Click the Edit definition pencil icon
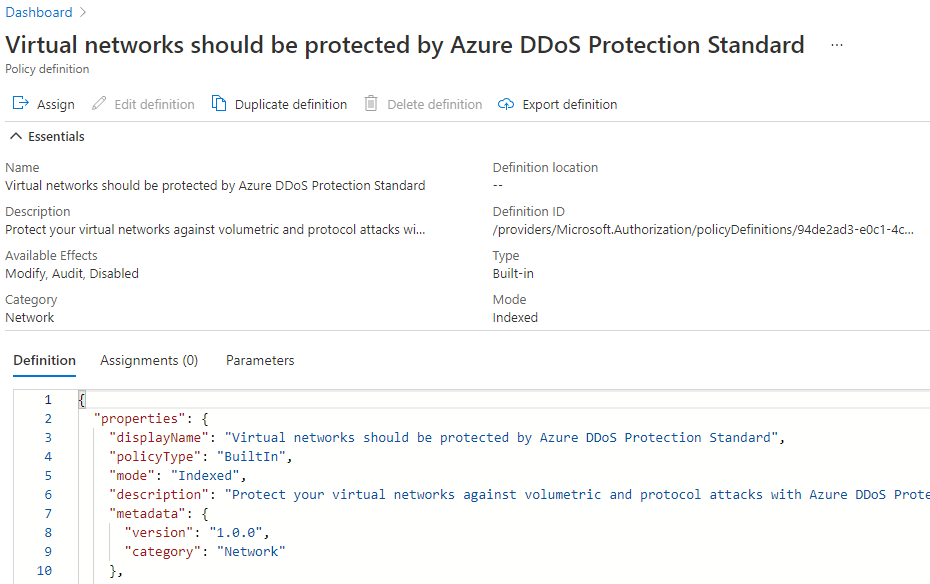Image resolution: width=930 pixels, height=584 pixels. (x=99, y=104)
